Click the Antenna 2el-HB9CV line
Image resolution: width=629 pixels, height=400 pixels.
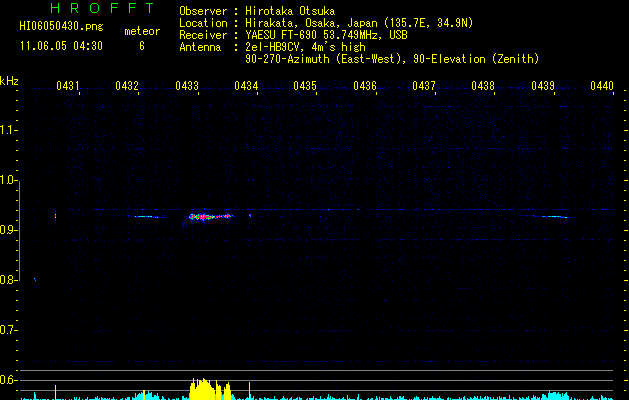(272, 47)
